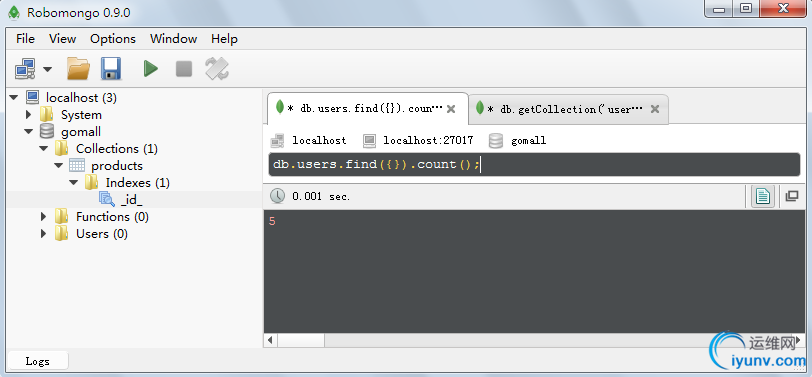Select 'Users (0)' label in tree
Viewport: 812px width, 377px height.
pos(102,234)
